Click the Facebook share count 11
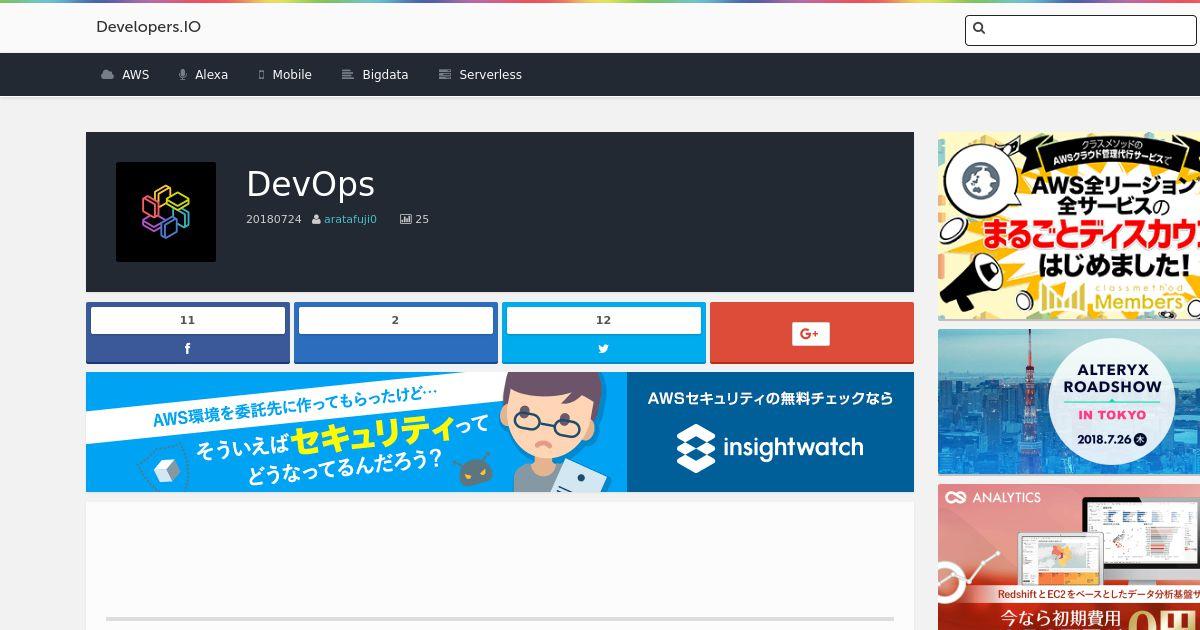The width and height of the screenshot is (1200, 630). click(x=188, y=320)
